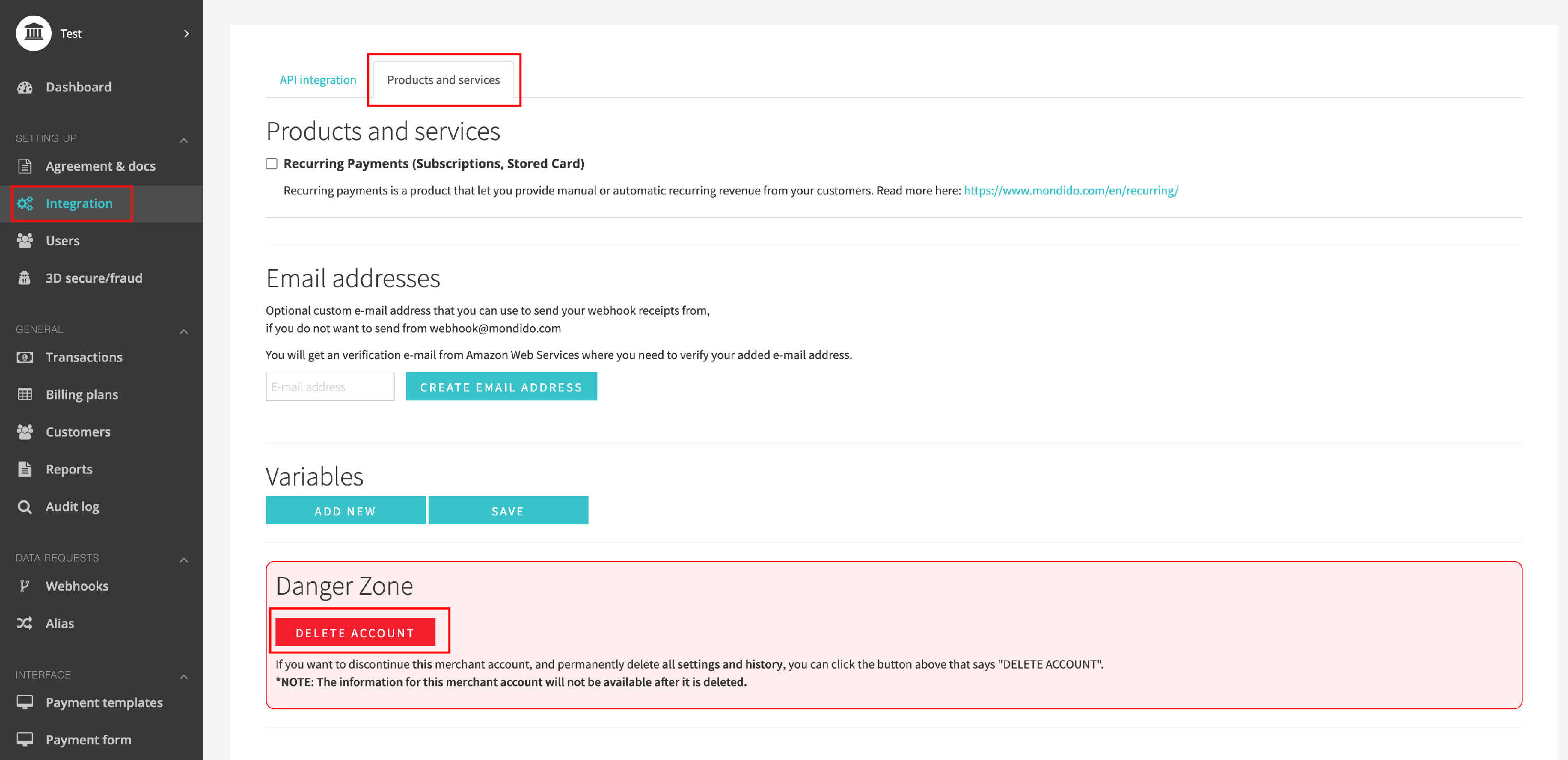Viewport: 1568px width, 760px height.
Task: Switch to the API integration tab
Action: [x=318, y=80]
